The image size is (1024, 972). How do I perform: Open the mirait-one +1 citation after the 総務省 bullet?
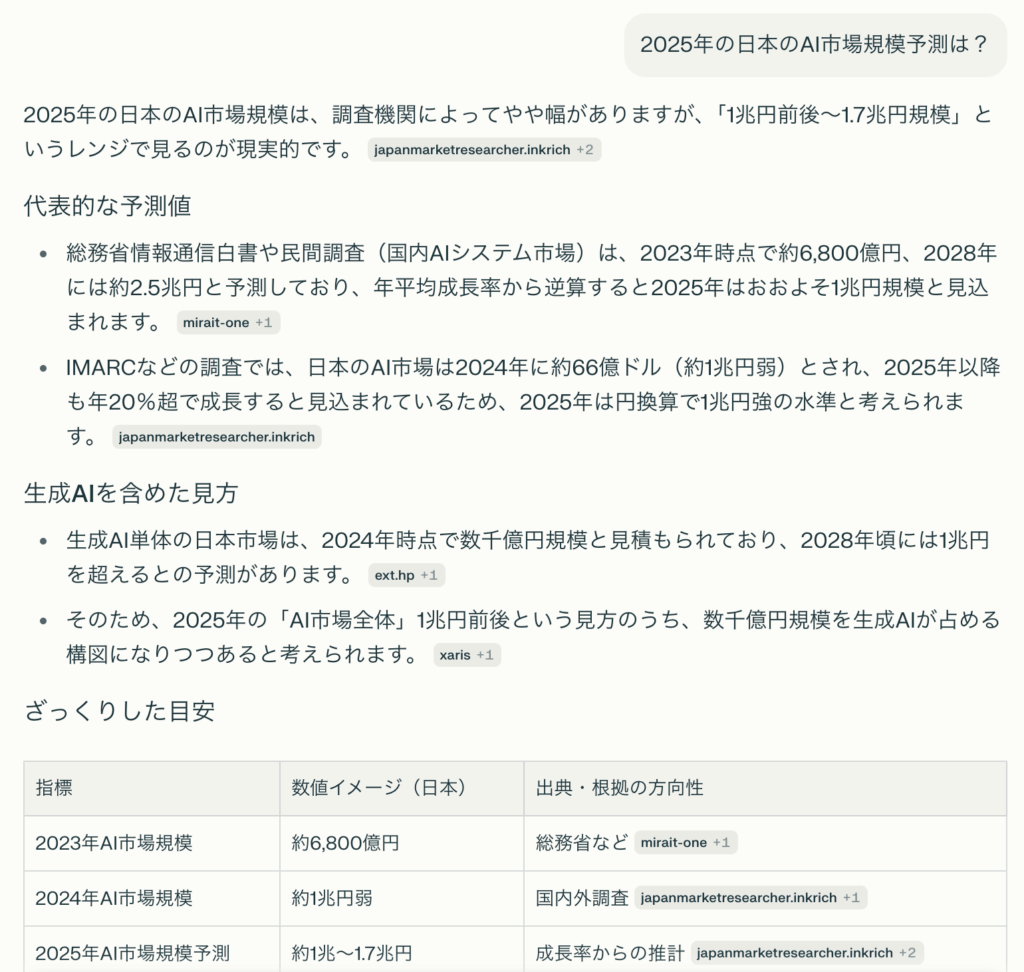click(228, 323)
